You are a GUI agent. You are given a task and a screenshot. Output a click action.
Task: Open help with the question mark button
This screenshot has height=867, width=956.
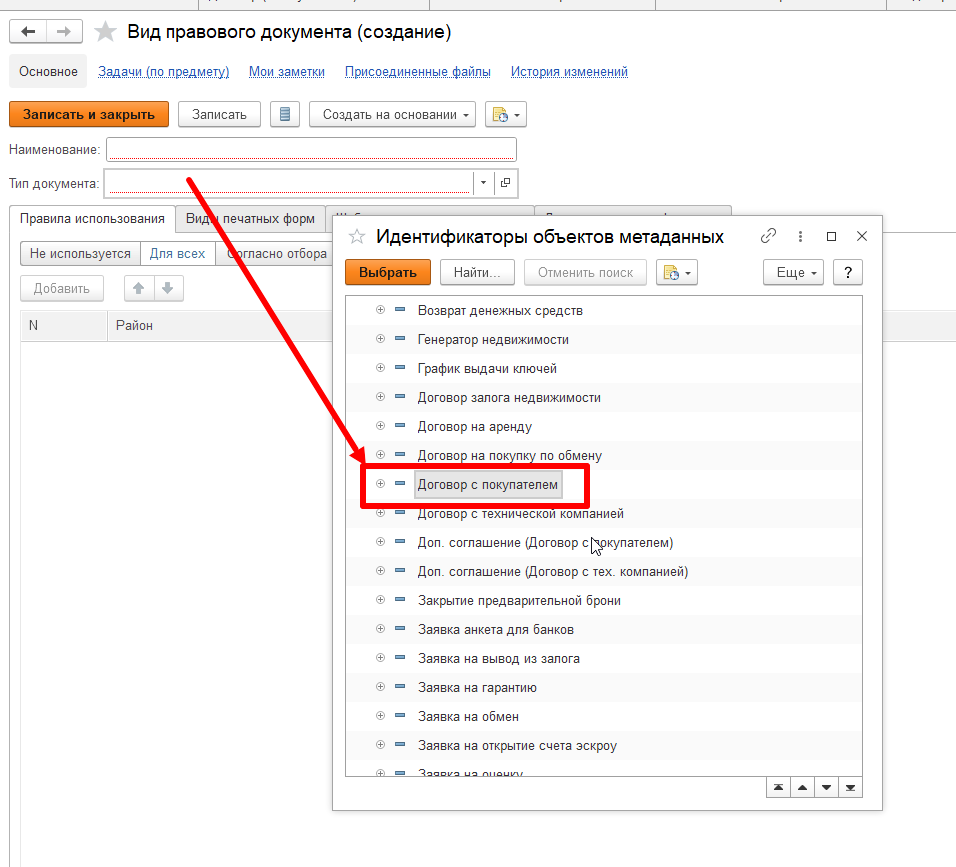coord(847,272)
